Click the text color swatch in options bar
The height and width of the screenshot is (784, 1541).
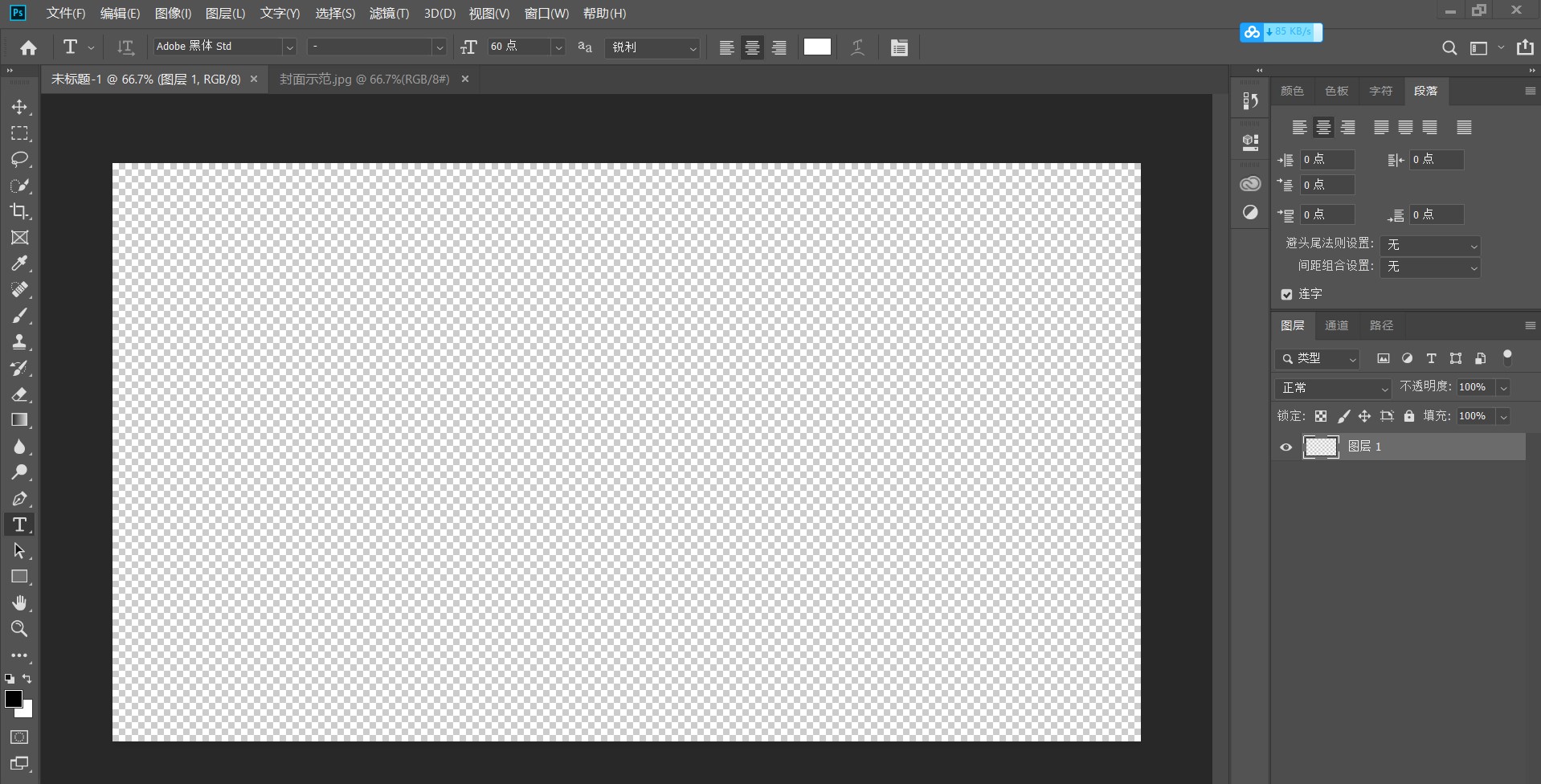pyautogui.click(x=817, y=47)
